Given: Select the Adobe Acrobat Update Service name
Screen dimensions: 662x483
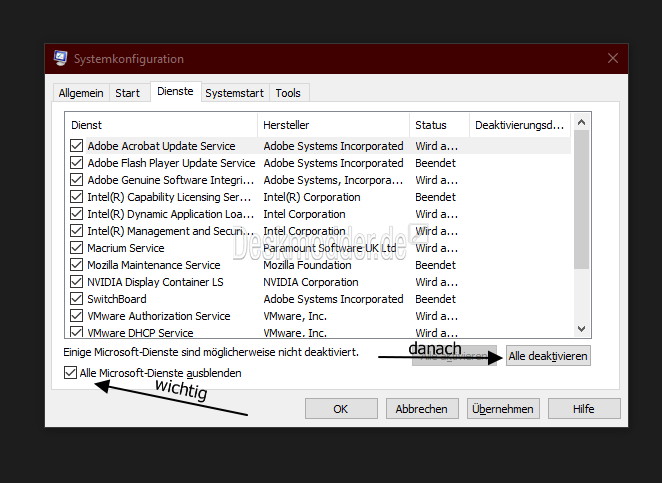Looking at the screenshot, I should 161,146.
